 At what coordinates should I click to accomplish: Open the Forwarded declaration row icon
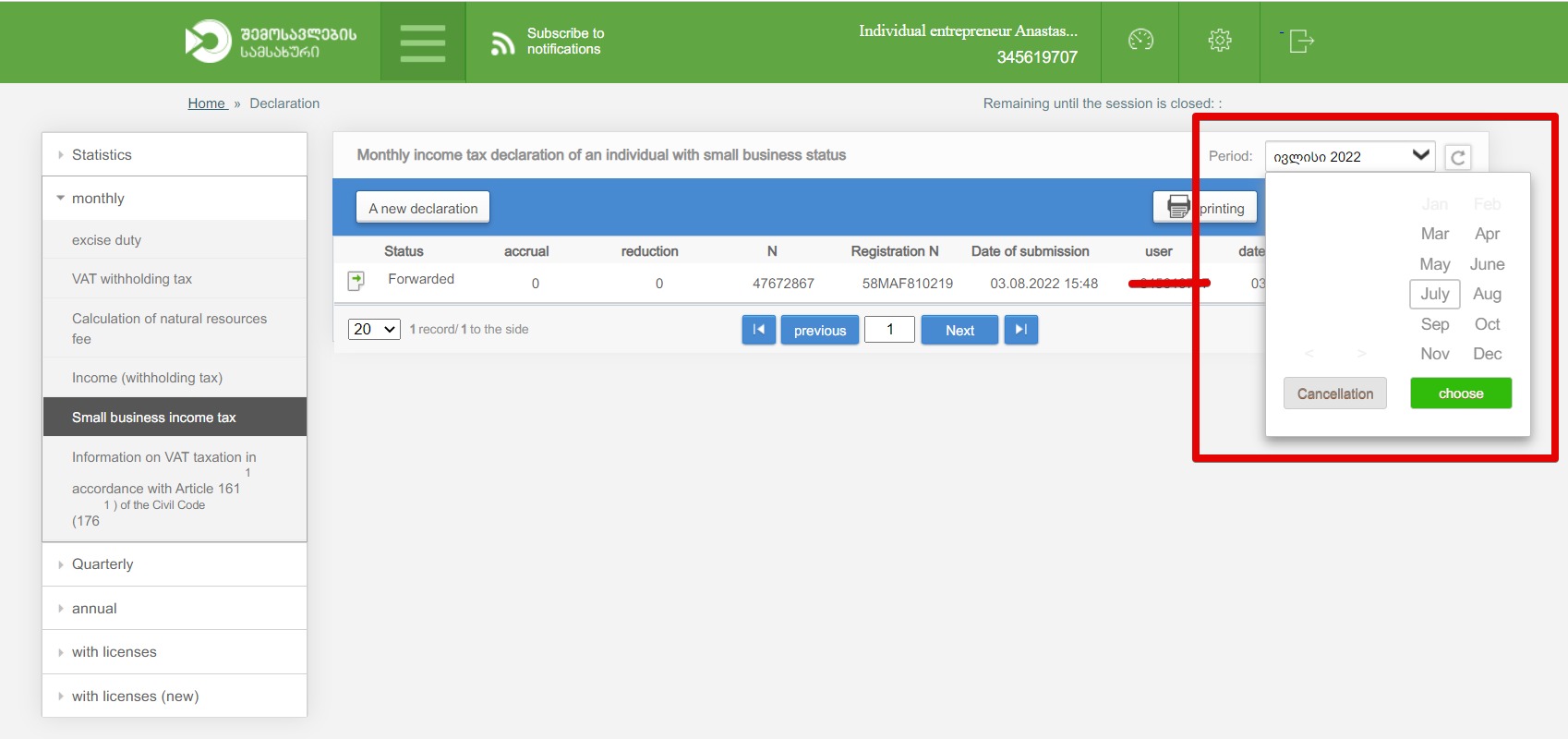click(356, 281)
